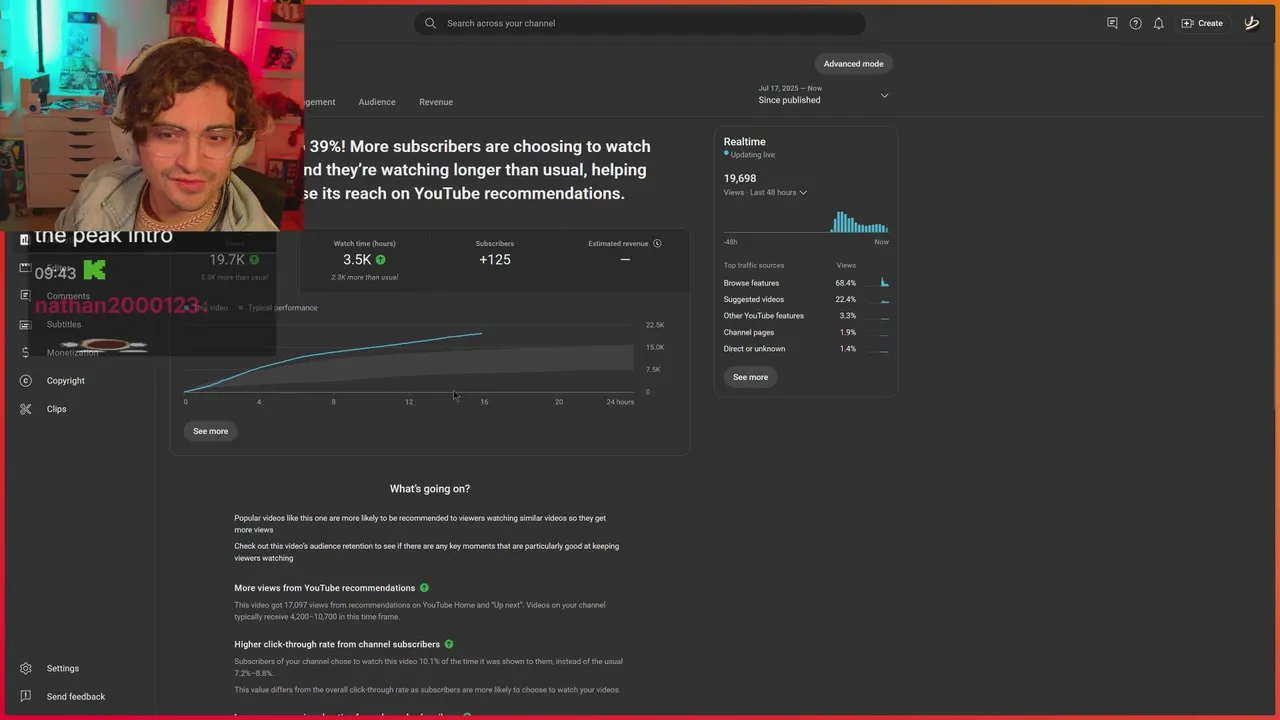The width and height of the screenshot is (1280, 720).
Task: Click the green check next to 3.5K
Action: 380,260
